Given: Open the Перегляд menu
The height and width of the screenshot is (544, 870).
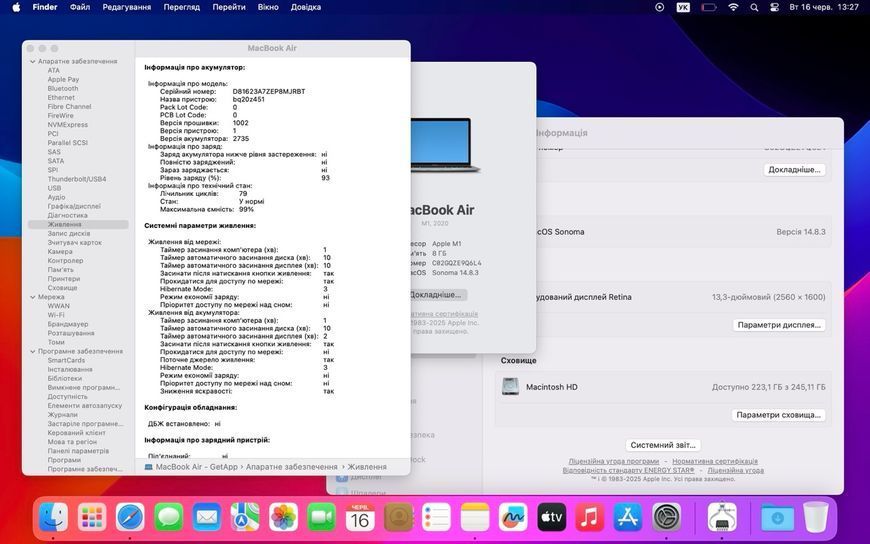Looking at the screenshot, I should (x=181, y=7).
